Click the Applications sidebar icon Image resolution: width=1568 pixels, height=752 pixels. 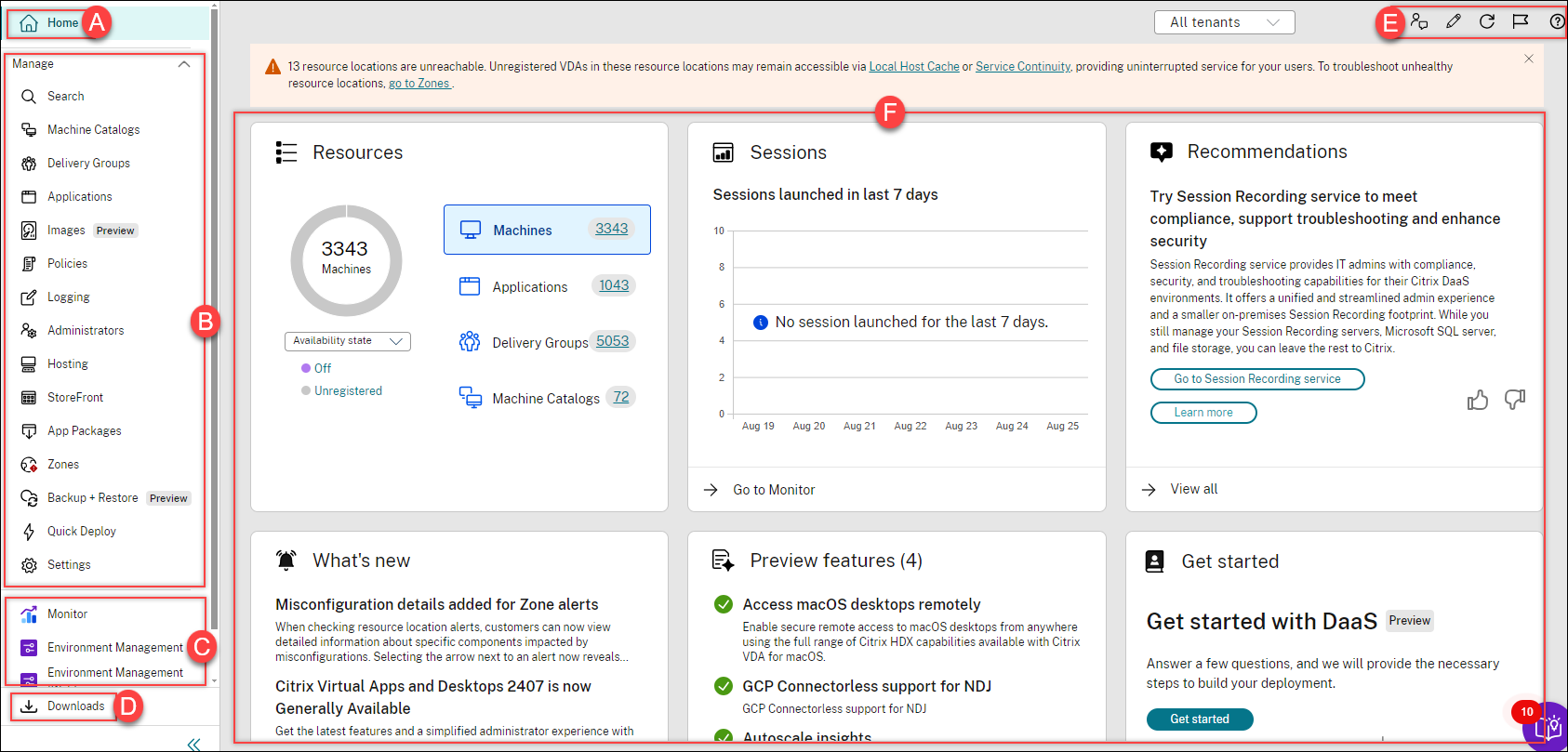(x=29, y=197)
